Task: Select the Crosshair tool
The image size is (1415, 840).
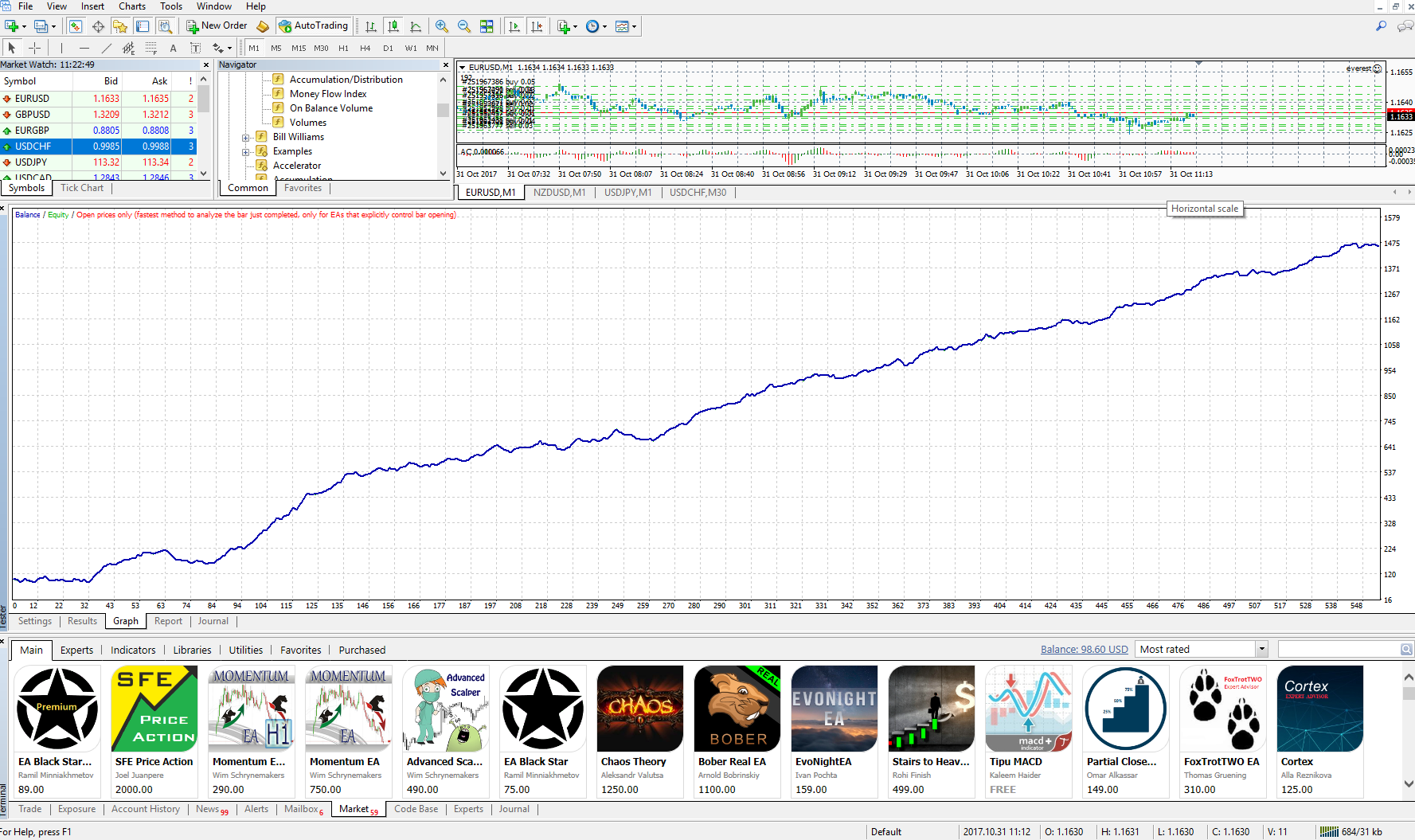Action: tap(34, 48)
